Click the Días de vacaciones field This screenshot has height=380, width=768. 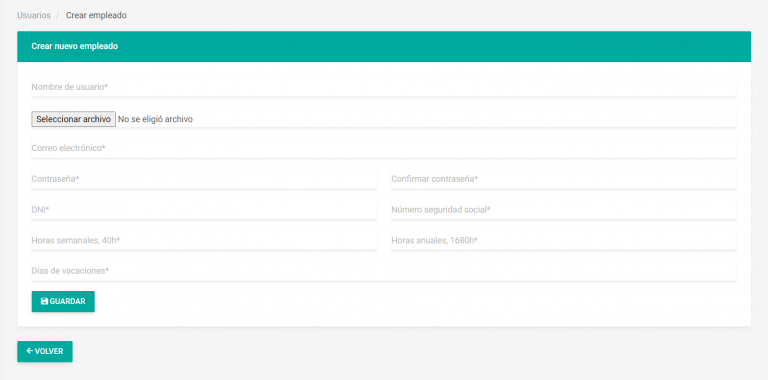tap(384, 271)
